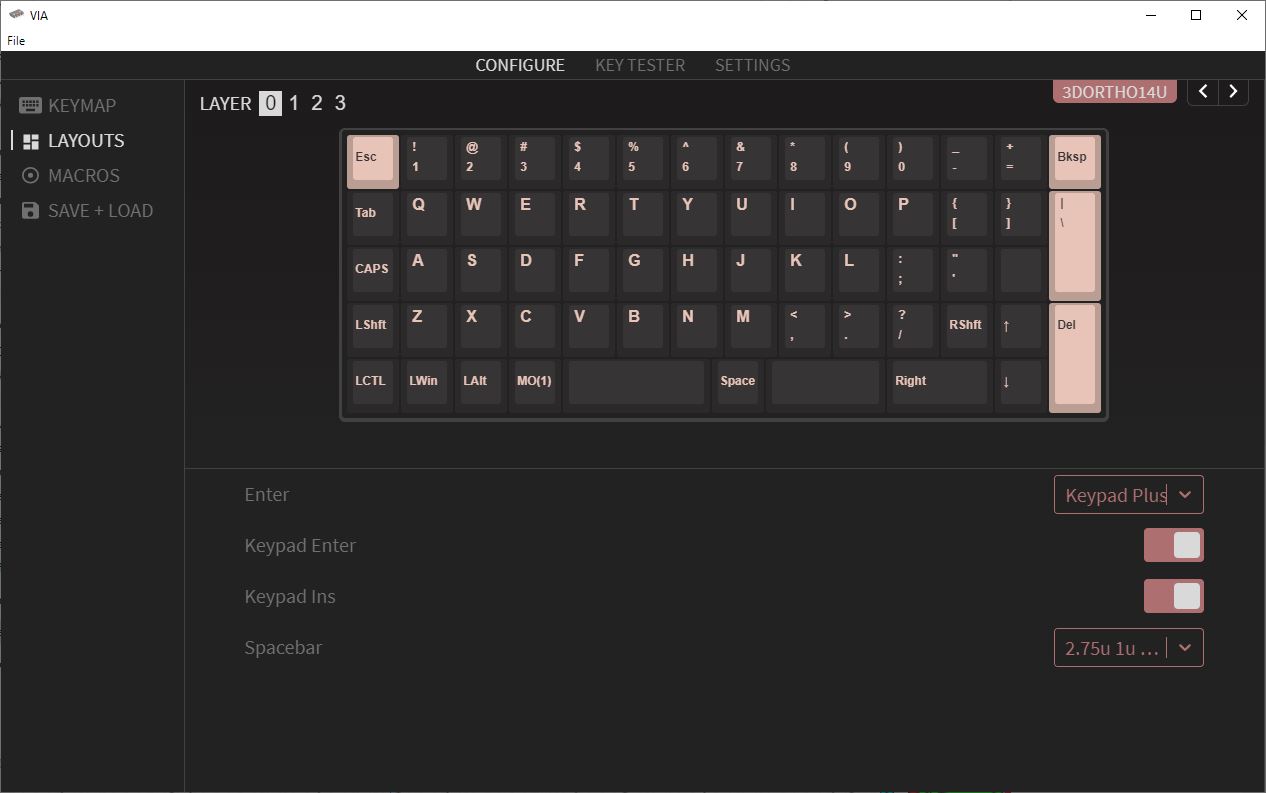Click the MACROS target icon
The width and height of the screenshot is (1266, 793).
click(30, 175)
